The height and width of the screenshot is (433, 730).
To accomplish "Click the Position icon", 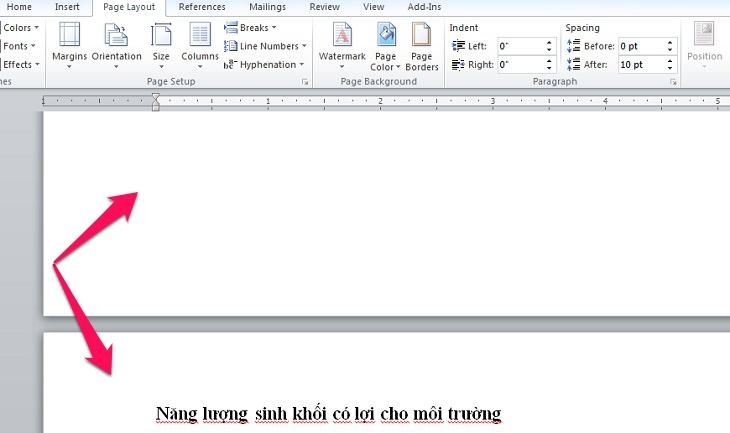I will (704, 34).
